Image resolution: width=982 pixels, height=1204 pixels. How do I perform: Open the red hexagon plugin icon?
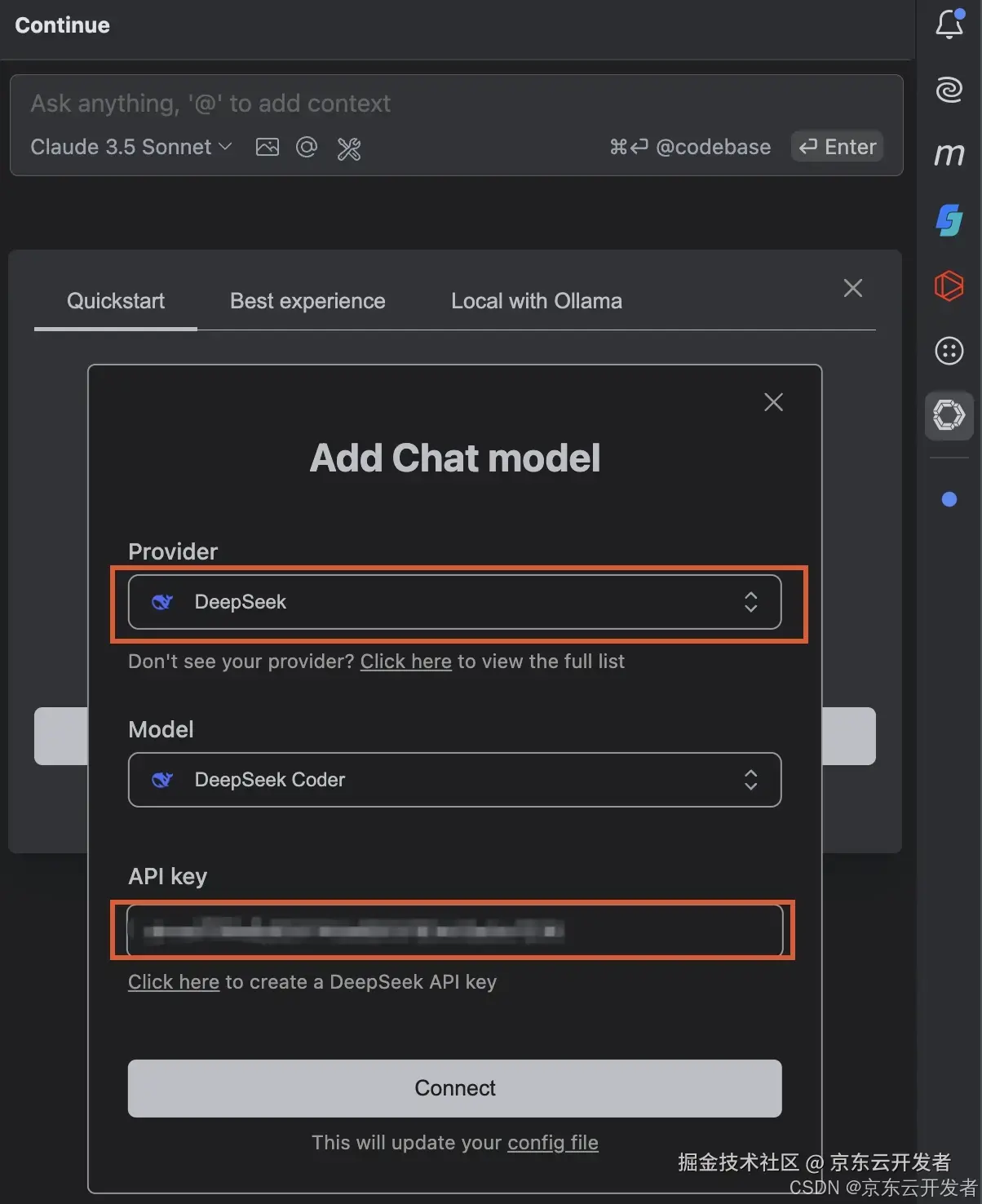click(949, 286)
